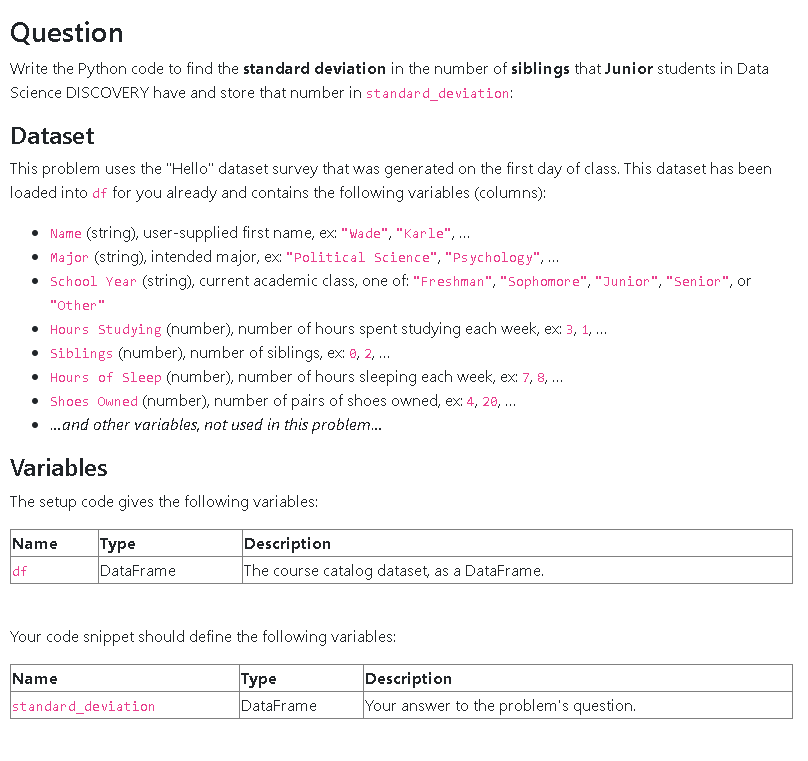Viewport: 808px width, 761px height.
Task: Click the School Year code label
Action: click(x=93, y=281)
